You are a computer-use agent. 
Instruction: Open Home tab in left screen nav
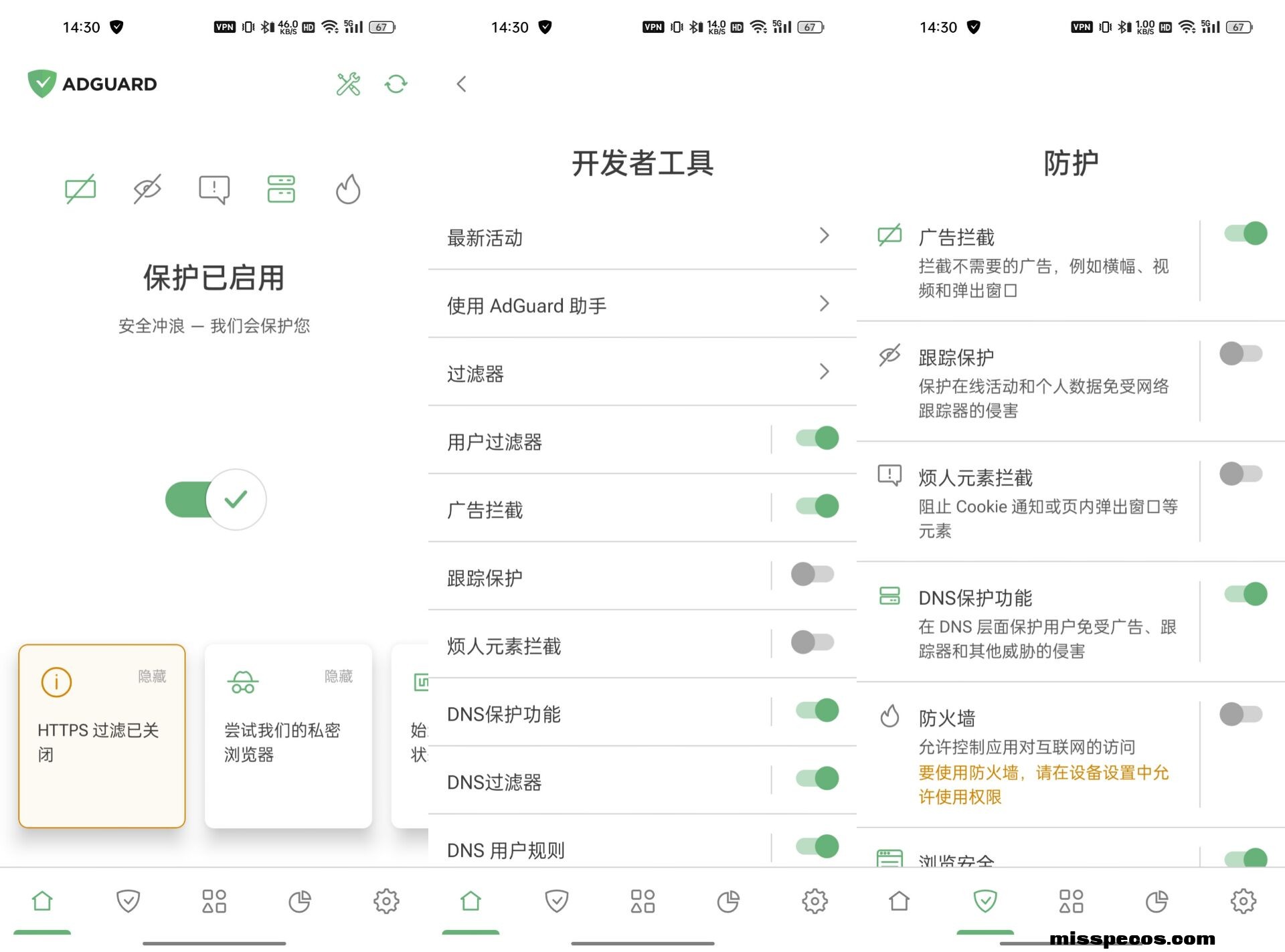click(x=42, y=901)
